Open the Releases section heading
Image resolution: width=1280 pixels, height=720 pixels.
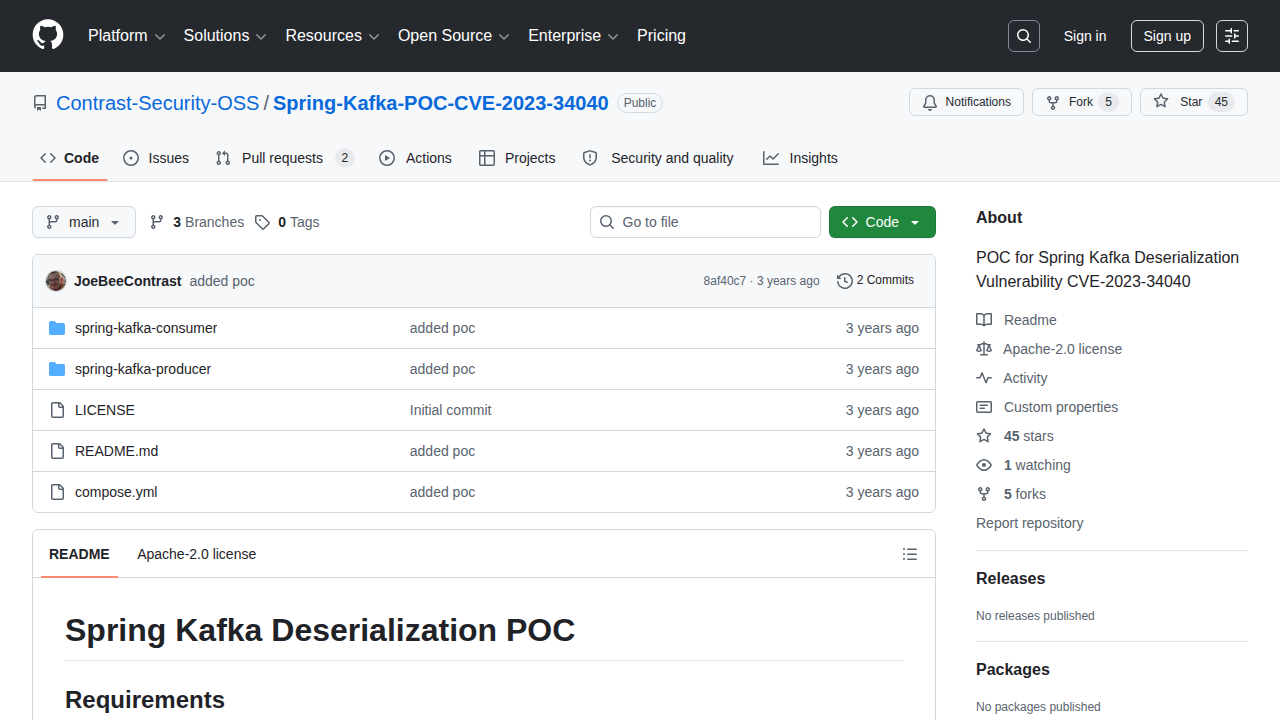1010,579
